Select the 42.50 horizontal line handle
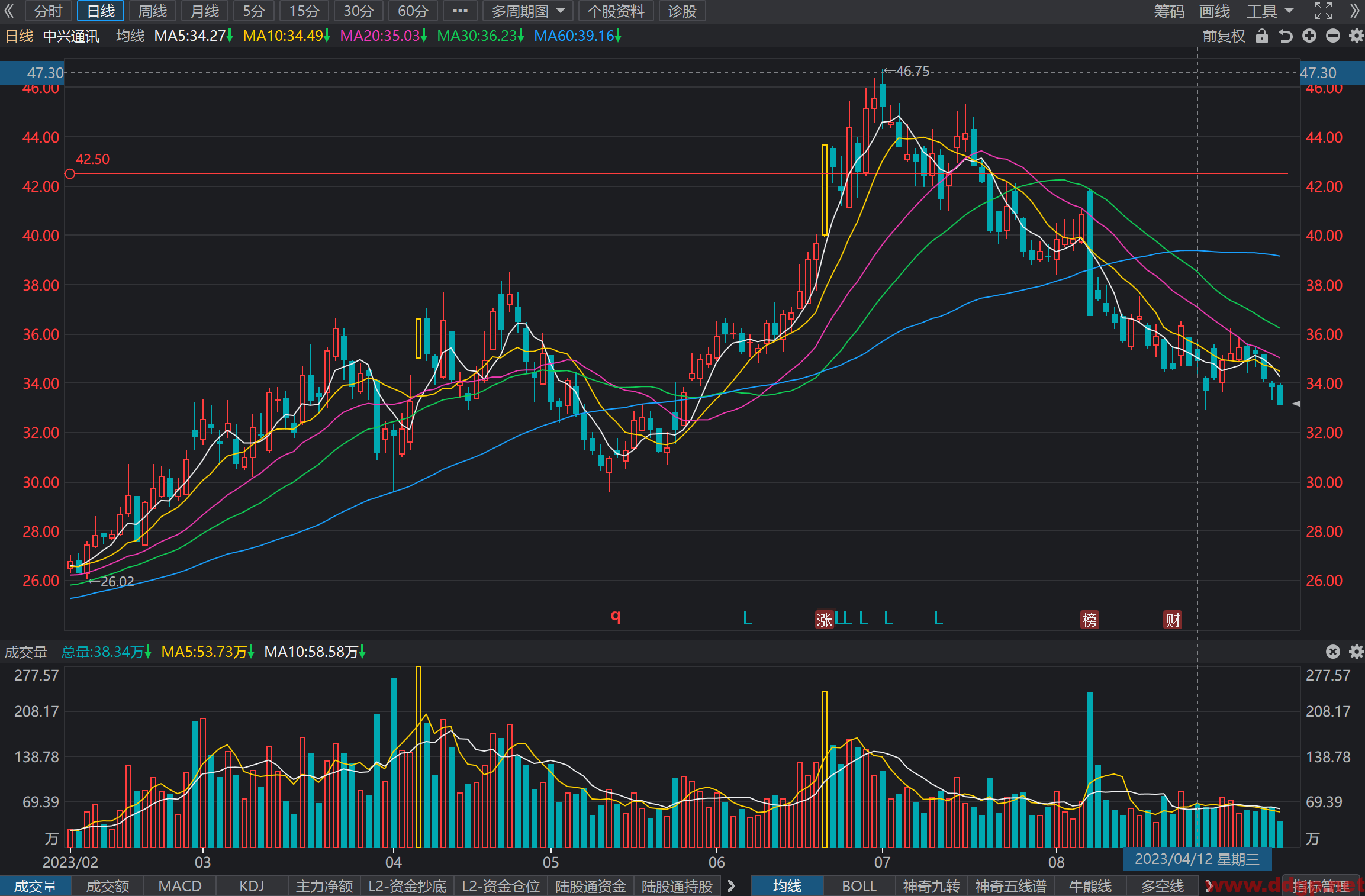The width and height of the screenshot is (1365, 896). [x=70, y=173]
